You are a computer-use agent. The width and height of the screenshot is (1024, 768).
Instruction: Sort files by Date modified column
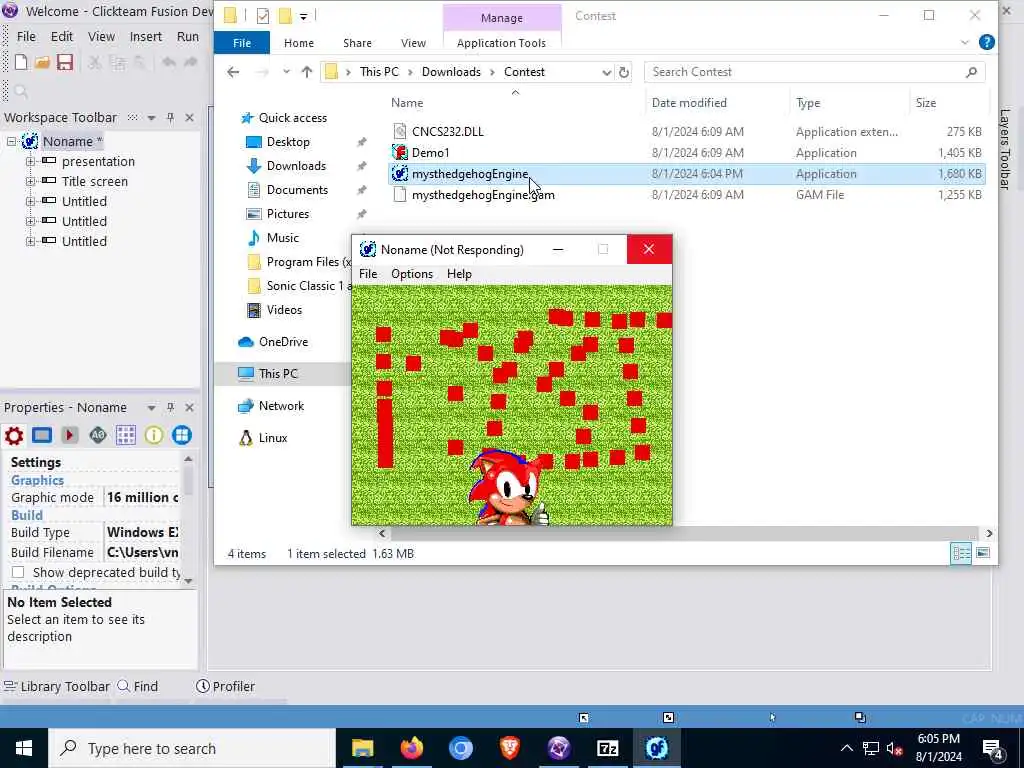click(x=689, y=103)
